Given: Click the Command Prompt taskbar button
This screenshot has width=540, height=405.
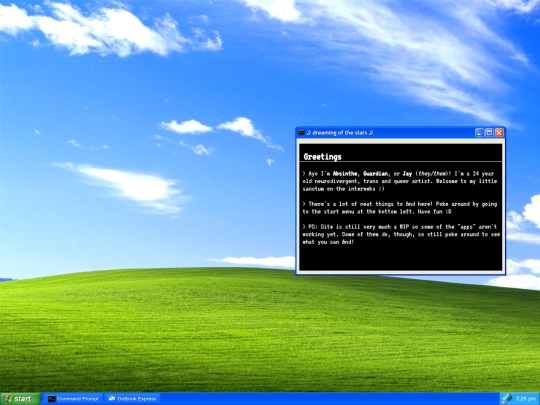Looking at the screenshot, I should [x=73, y=399].
